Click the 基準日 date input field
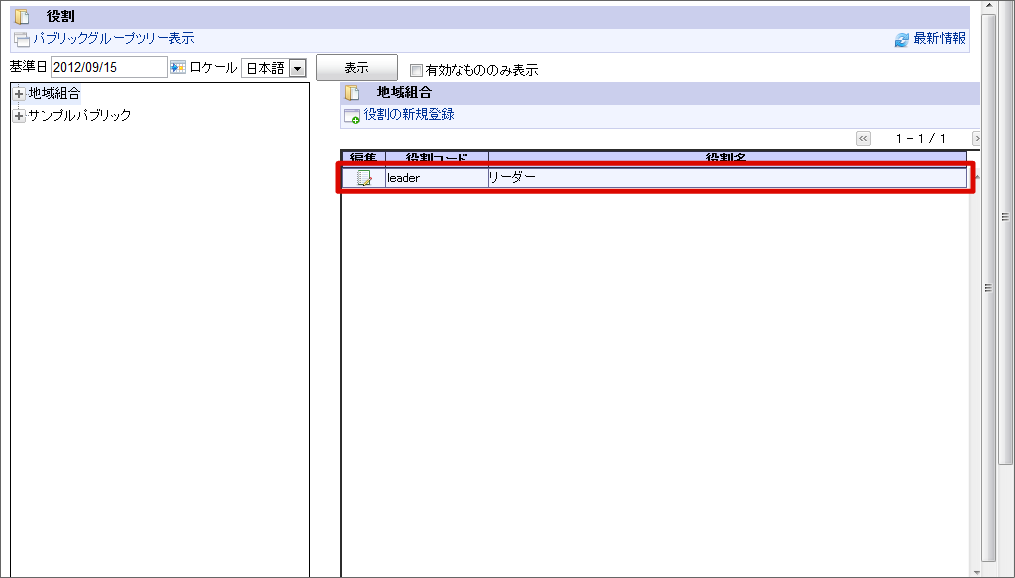This screenshot has height=578, width=1015. coord(109,67)
